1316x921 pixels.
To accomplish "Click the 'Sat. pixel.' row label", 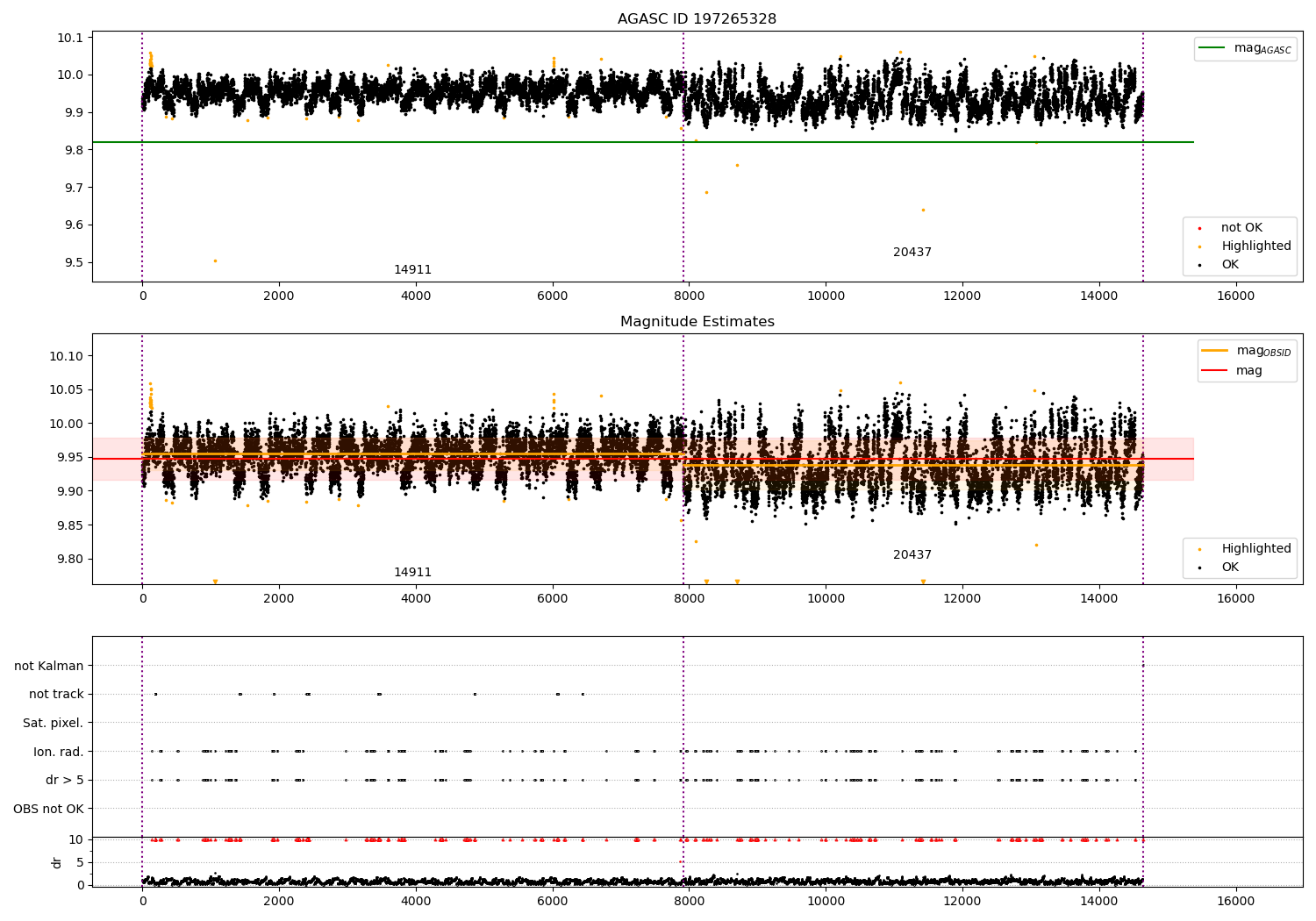I will click(53, 723).
